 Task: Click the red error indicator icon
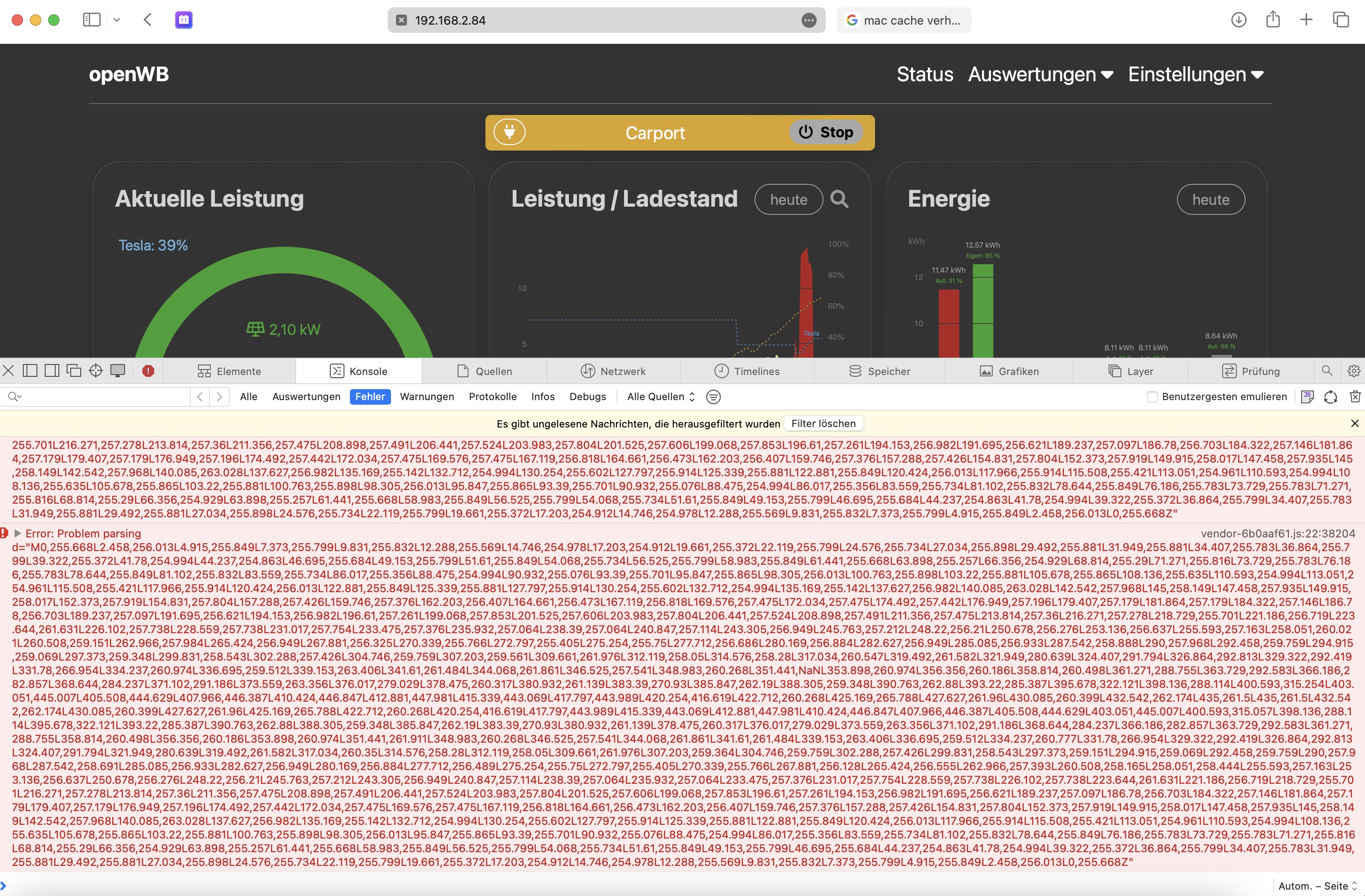(x=148, y=371)
